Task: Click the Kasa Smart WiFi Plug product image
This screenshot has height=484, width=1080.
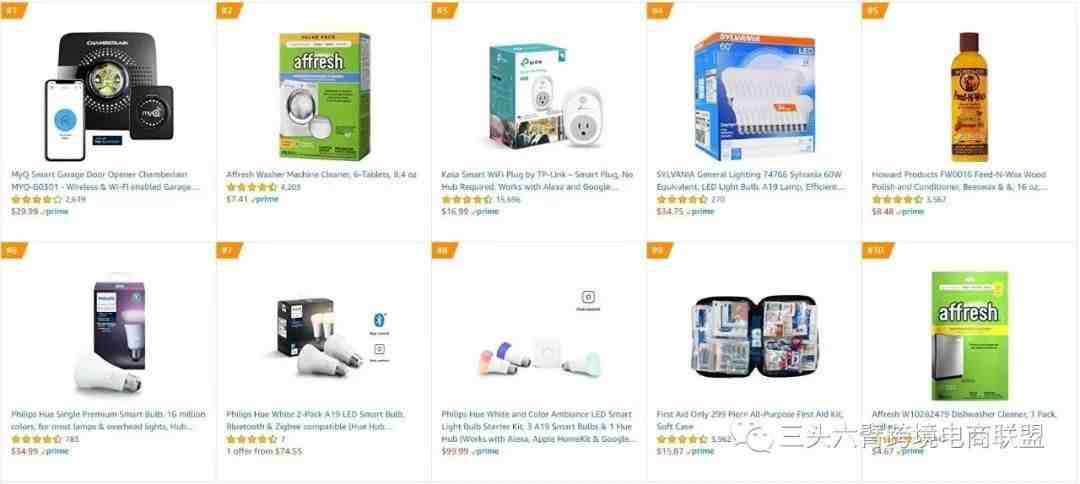Action: (539, 96)
